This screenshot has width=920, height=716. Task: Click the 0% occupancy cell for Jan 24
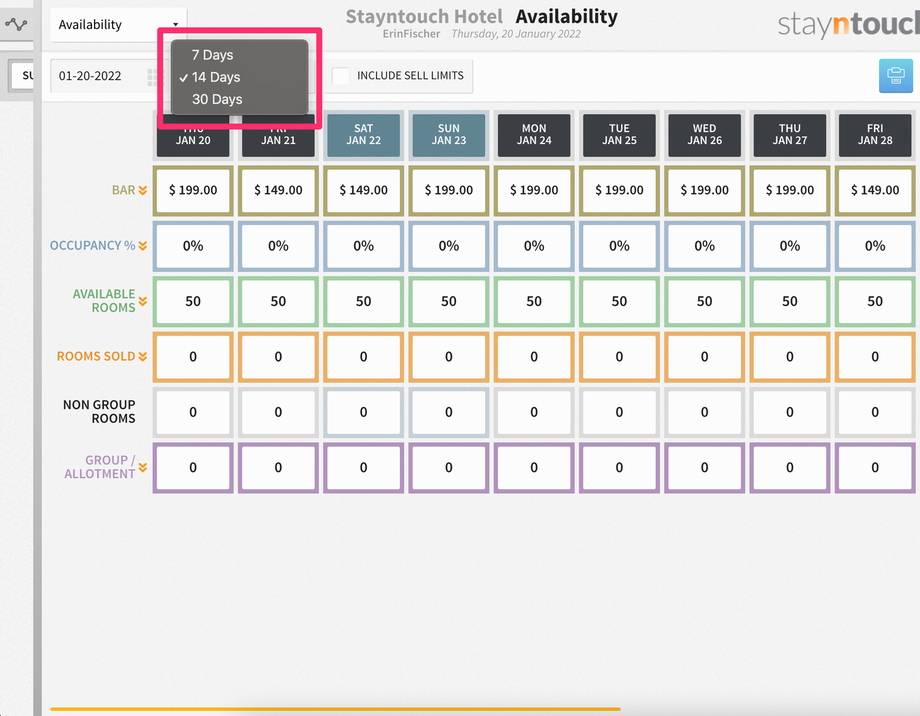(x=534, y=246)
